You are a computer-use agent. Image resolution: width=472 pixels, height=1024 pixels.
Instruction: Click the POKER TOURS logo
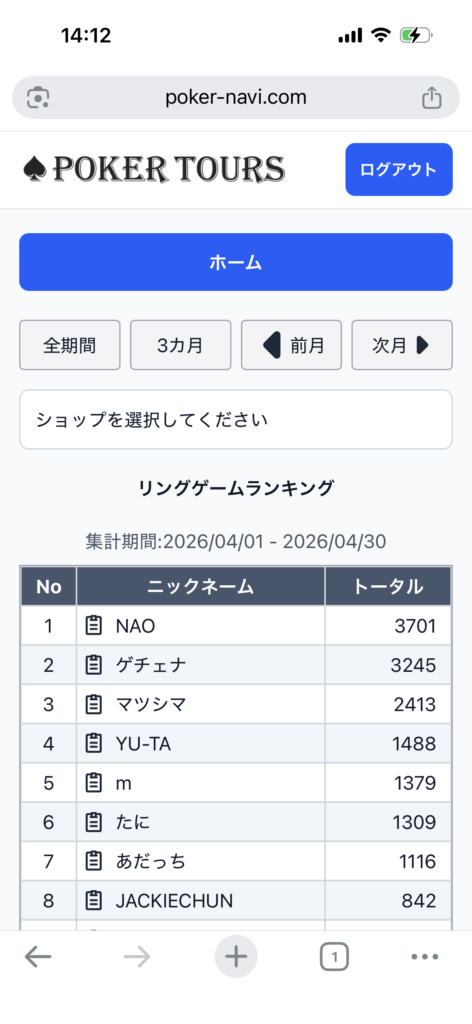click(153, 169)
